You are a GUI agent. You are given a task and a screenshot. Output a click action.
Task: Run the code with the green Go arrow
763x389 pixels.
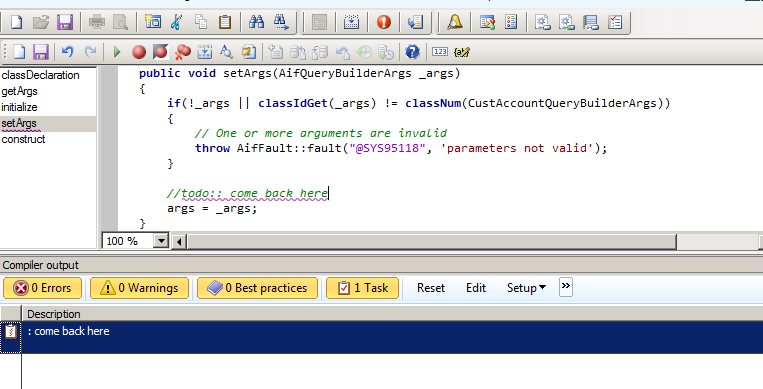coord(117,52)
